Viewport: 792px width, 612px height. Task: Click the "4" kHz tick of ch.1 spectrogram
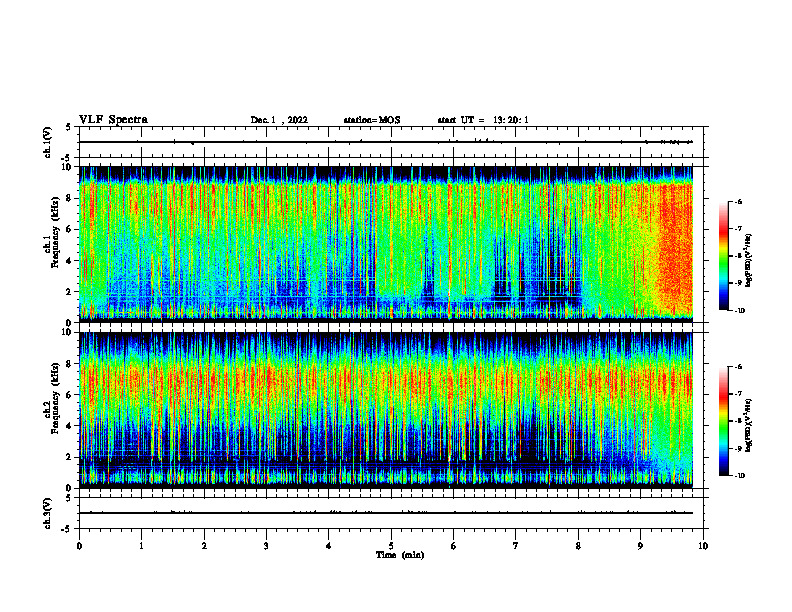[x=70, y=261]
